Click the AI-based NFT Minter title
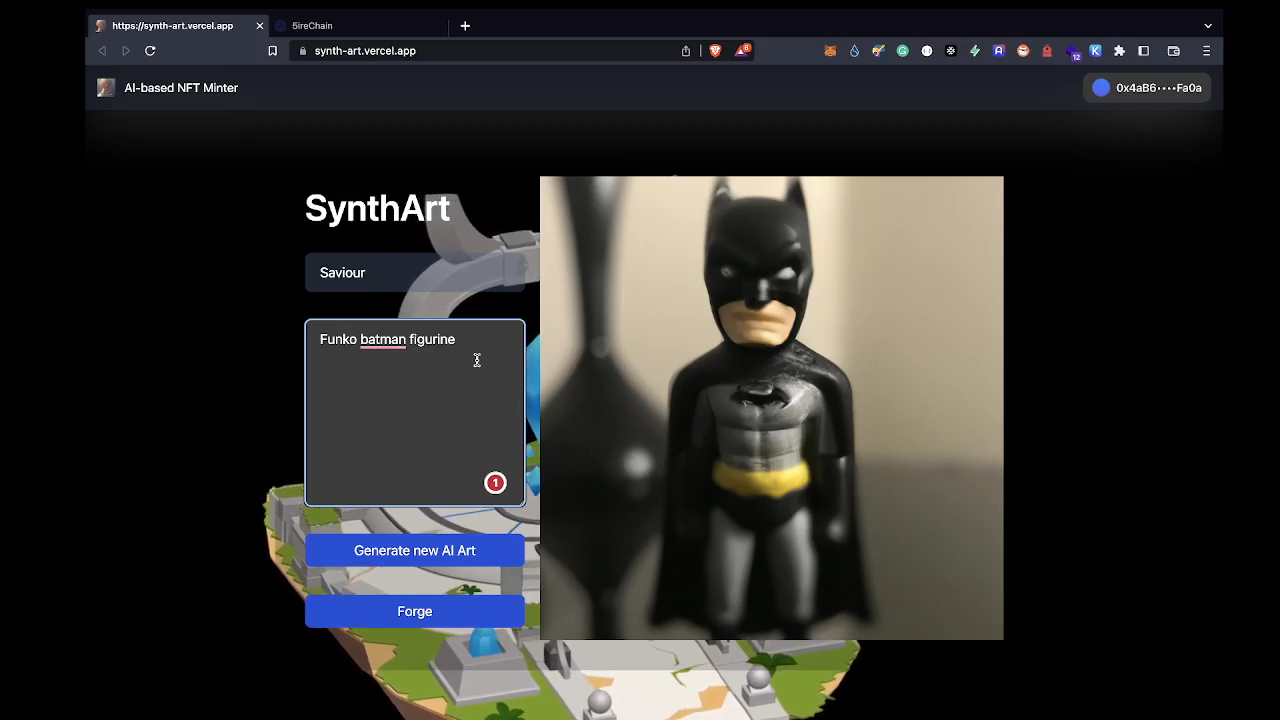 pyautogui.click(x=181, y=88)
